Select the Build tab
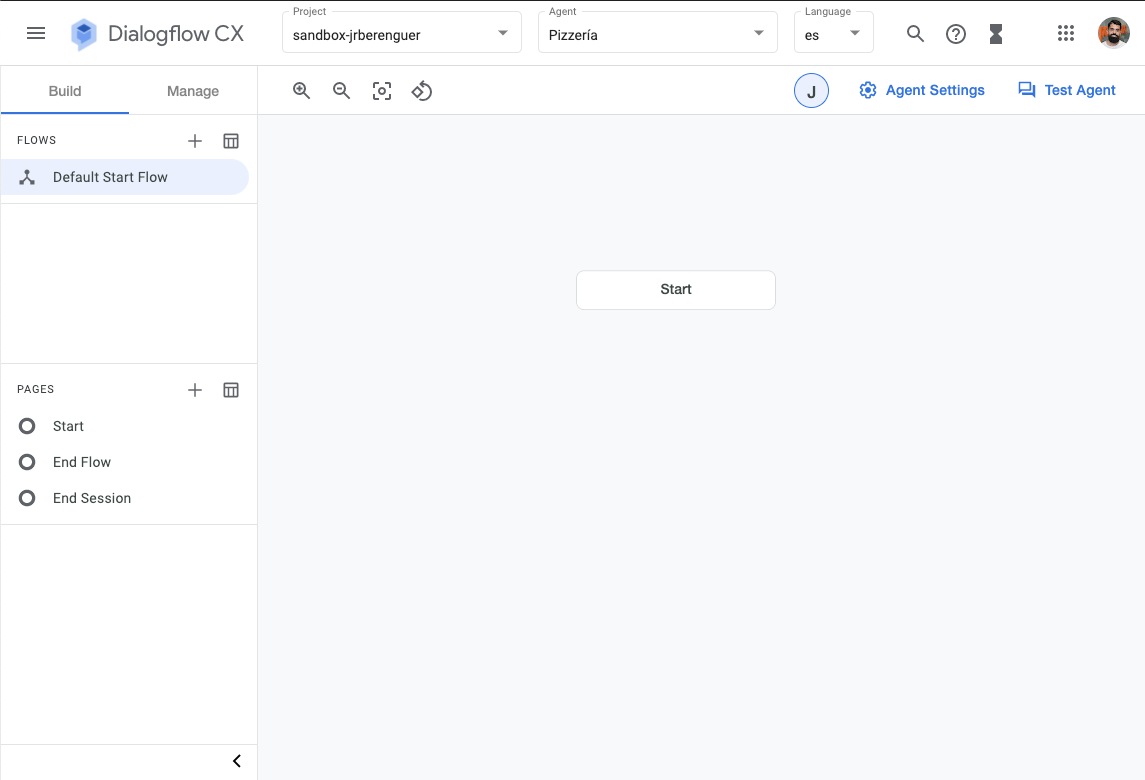 [64, 90]
